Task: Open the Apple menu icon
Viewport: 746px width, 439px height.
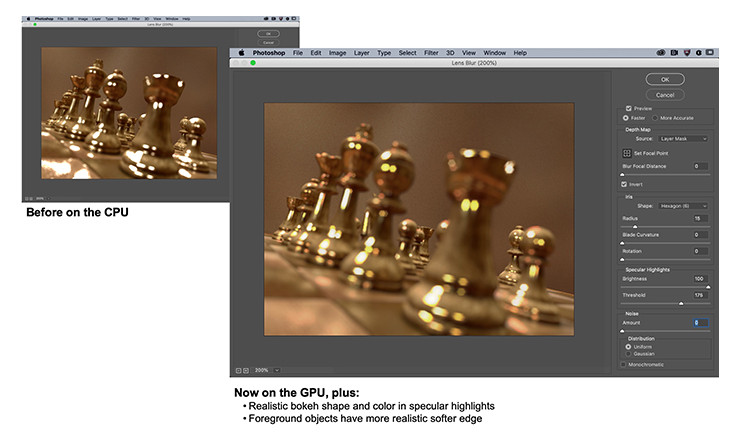Action: (x=241, y=52)
